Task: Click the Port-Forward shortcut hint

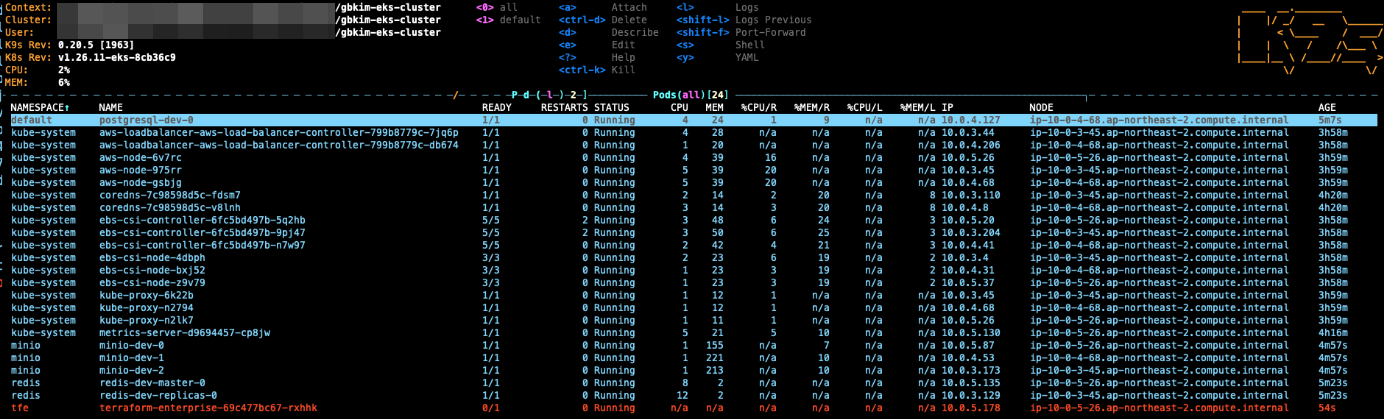Action: pos(770,32)
